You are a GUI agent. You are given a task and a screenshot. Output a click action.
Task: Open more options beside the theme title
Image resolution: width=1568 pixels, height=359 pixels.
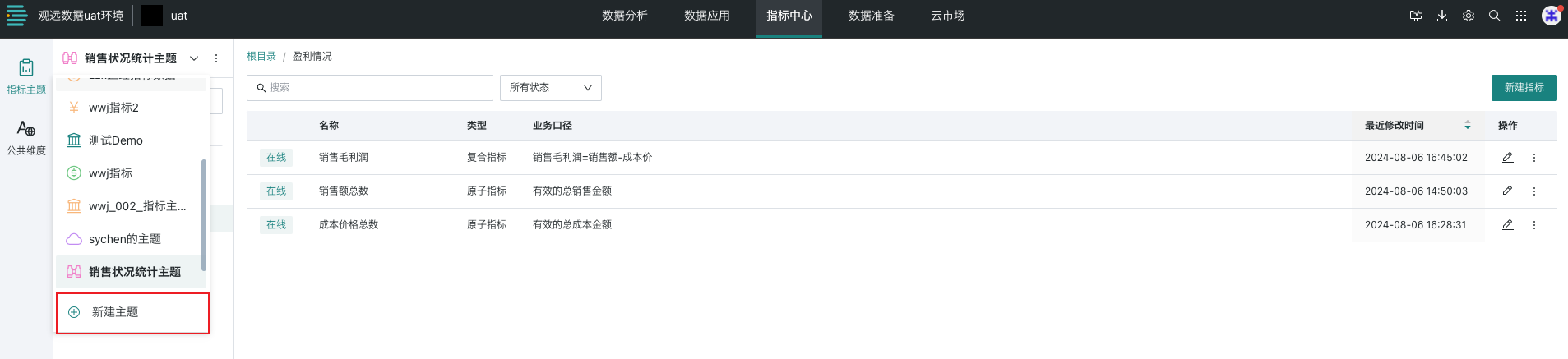[x=216, y=58]
